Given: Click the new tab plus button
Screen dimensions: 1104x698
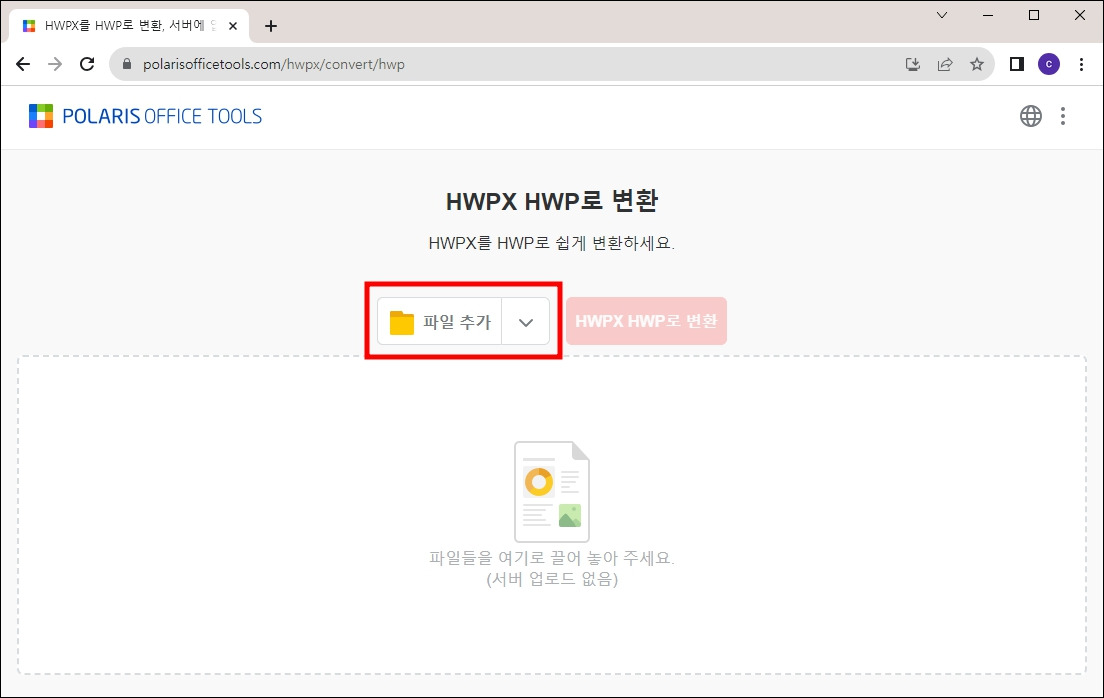Looking at the screenshot, I should [270, 26].
